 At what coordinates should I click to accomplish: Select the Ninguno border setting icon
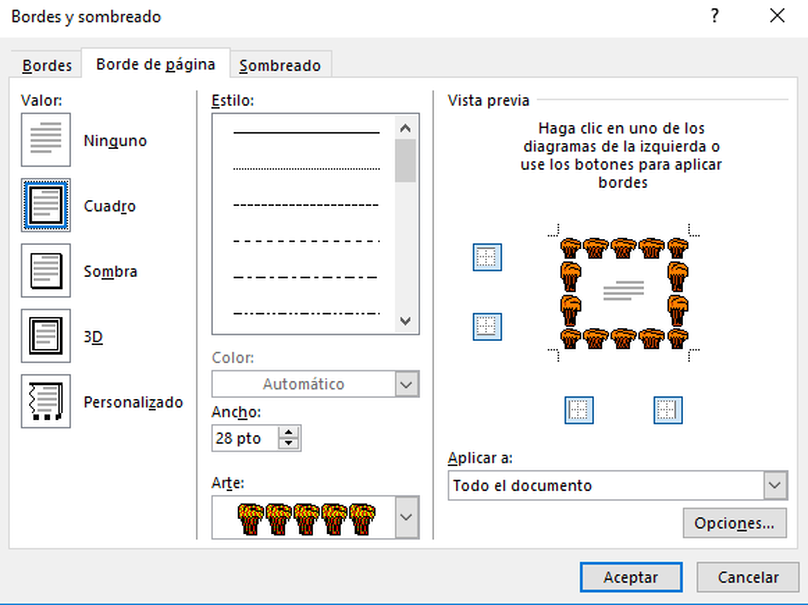click(46, 140)
